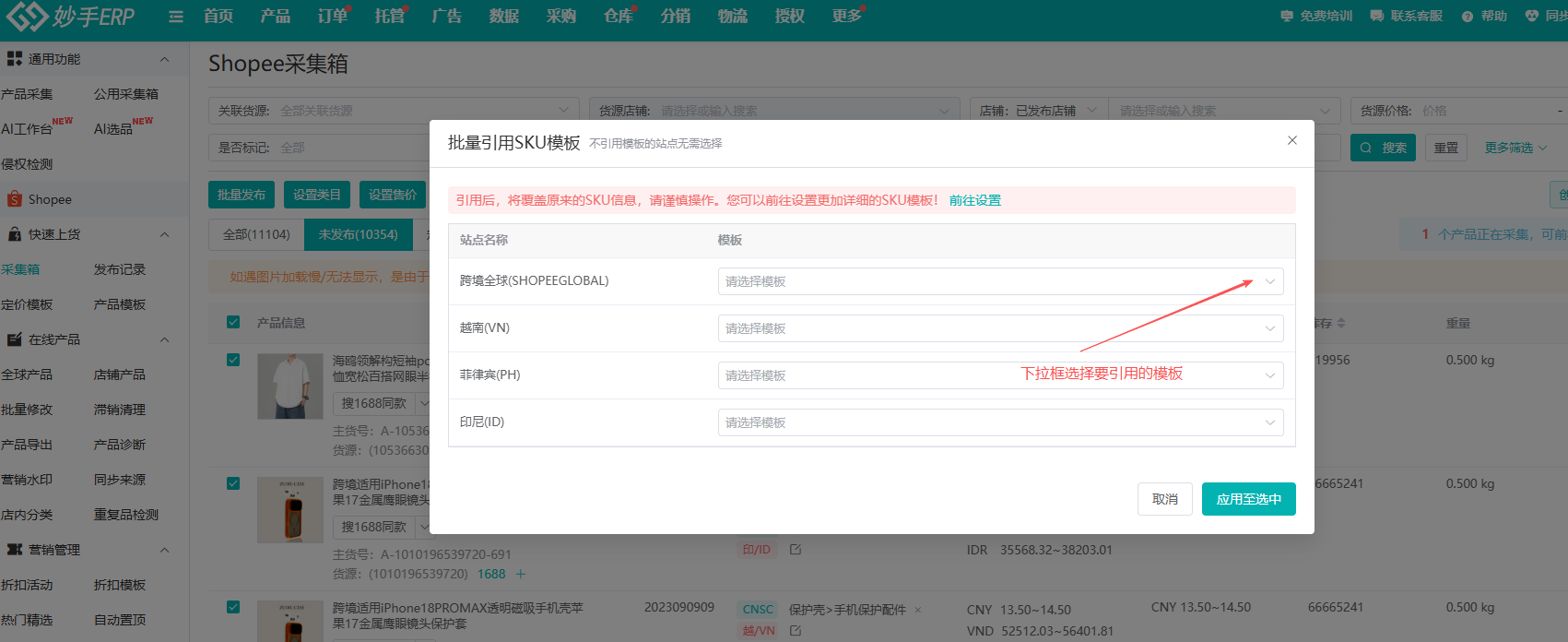Open template dropdown for 跨境全球(SHOPEEGLOBAL)
The height and width of the screenshot is (642, 1568).
(x=1000, y=281)
